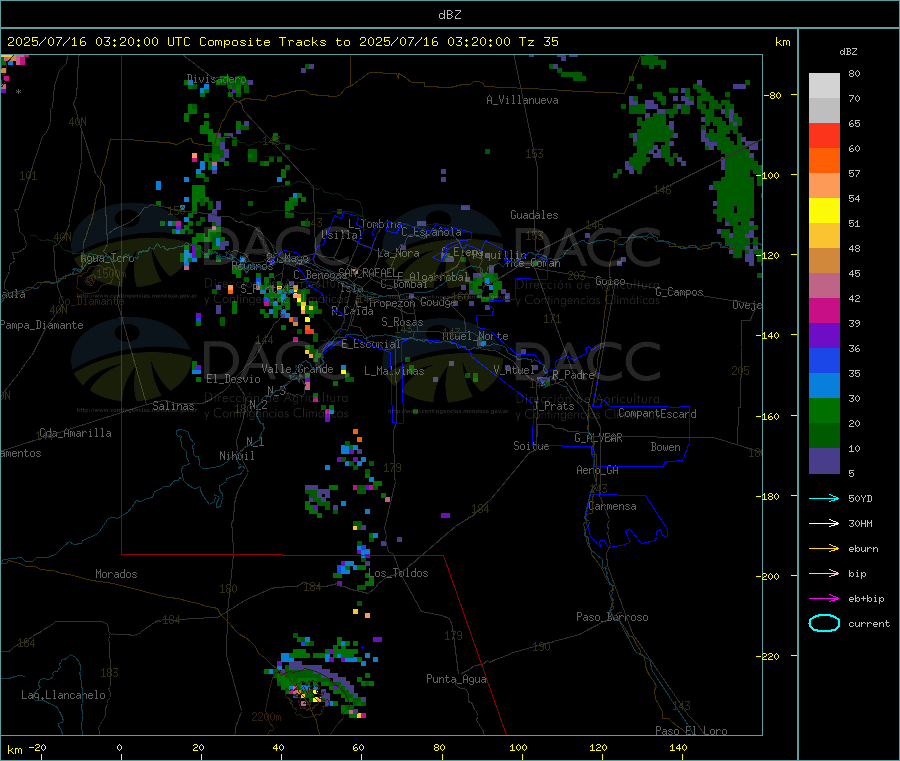Click the white 30HM arrow legend icon
Image resolution: width=900 pixels, height=761 pixels.
(x=824, y=523)
